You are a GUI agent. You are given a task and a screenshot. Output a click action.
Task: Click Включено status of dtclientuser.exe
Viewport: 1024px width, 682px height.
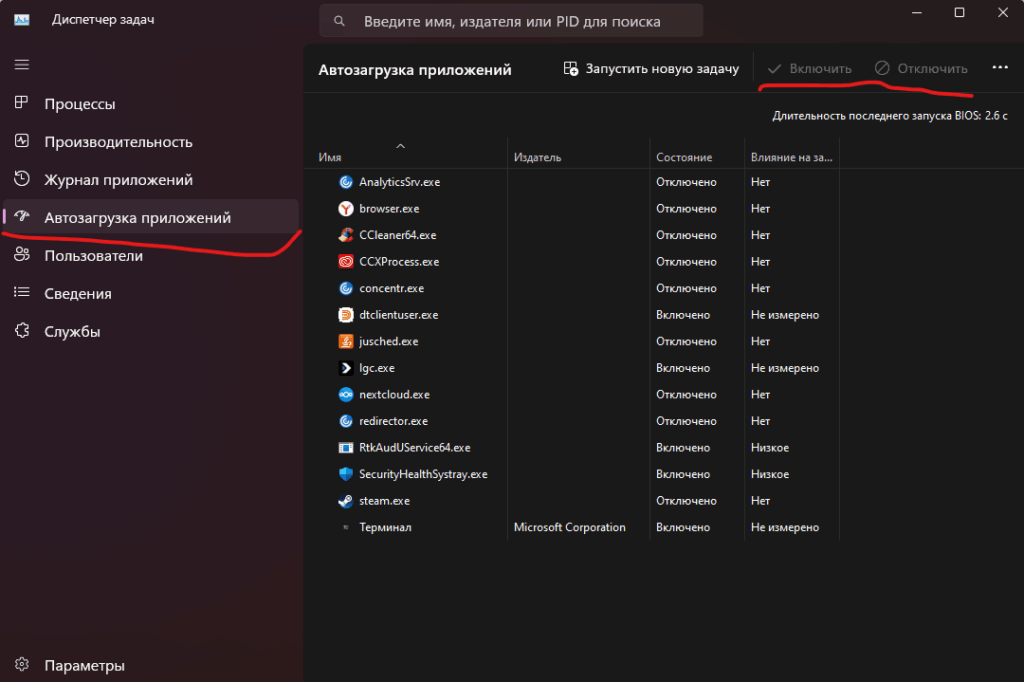[682, 315]
